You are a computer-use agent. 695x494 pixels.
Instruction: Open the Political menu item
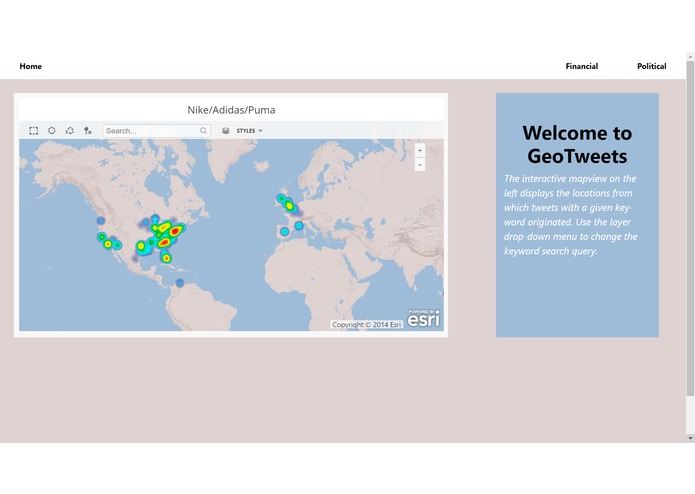click(x=652, y=66)
